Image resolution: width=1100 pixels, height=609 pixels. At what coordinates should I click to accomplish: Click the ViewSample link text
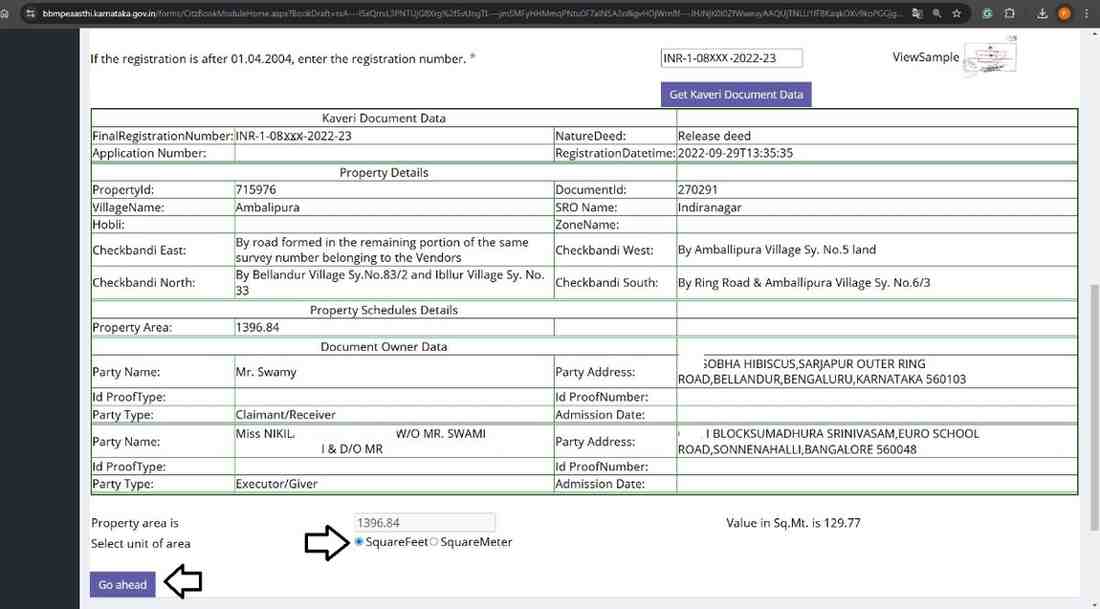click(925, 57)
